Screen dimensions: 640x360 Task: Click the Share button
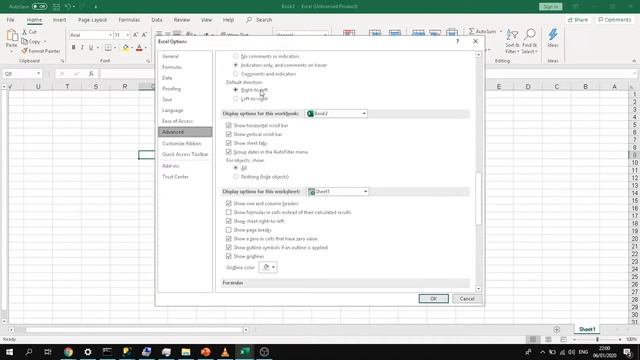pos(578,20)
